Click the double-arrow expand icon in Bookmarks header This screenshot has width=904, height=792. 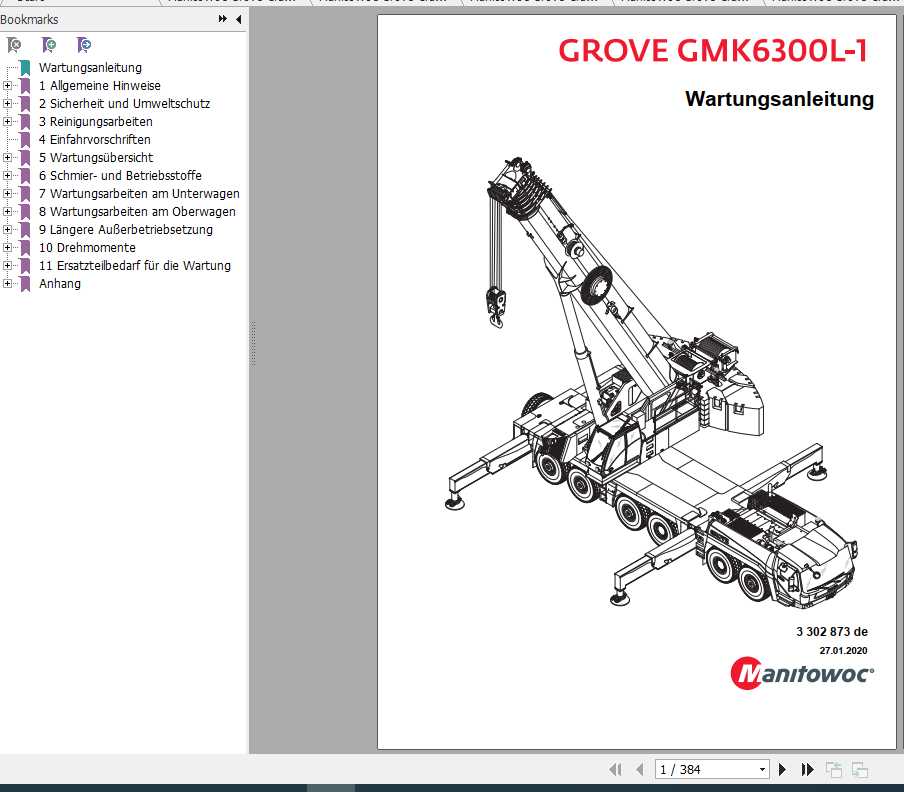pyautogui.click(x=223, y=19)
